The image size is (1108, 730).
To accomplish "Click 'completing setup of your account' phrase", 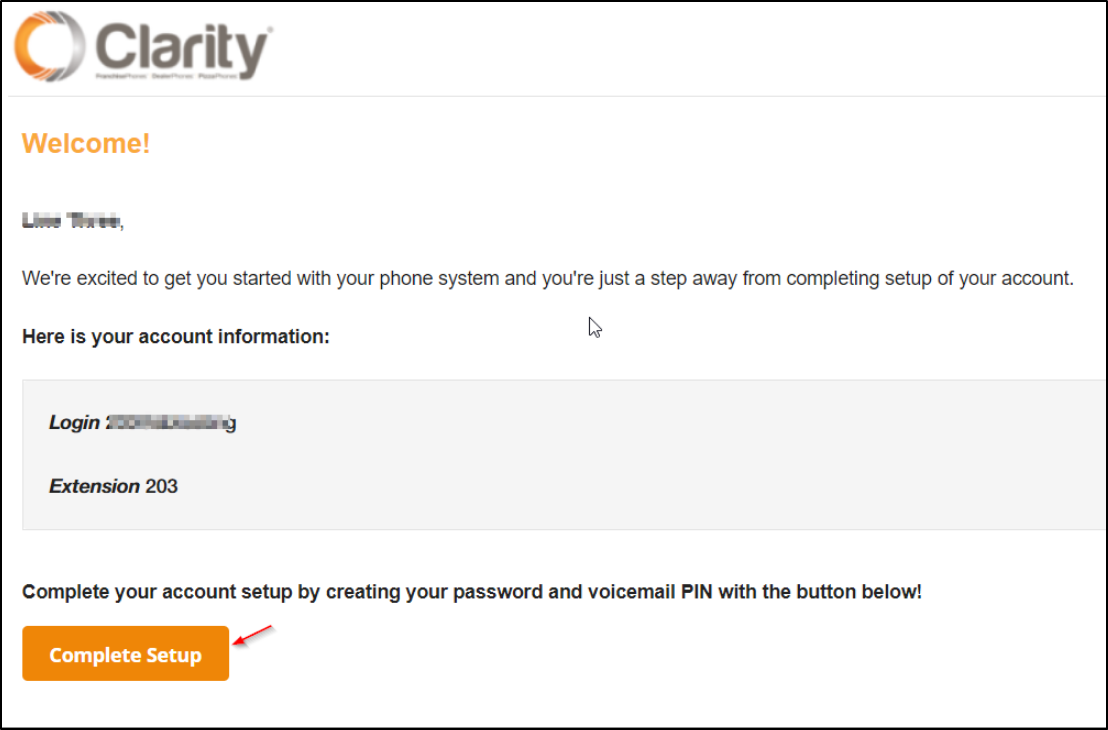I will pos(929,278).
